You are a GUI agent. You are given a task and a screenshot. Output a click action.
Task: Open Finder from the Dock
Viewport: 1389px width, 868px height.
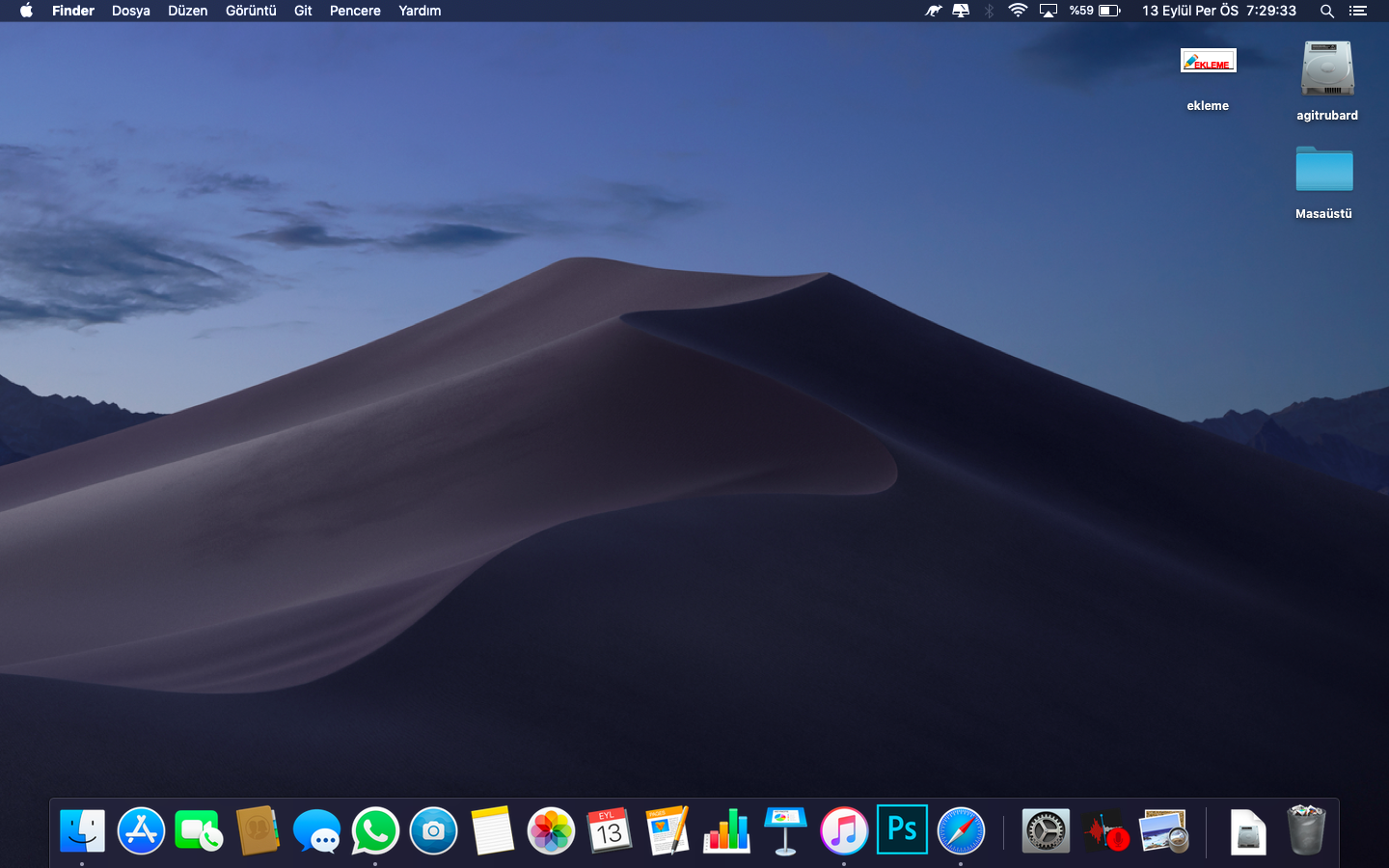(x=82, y=830)
